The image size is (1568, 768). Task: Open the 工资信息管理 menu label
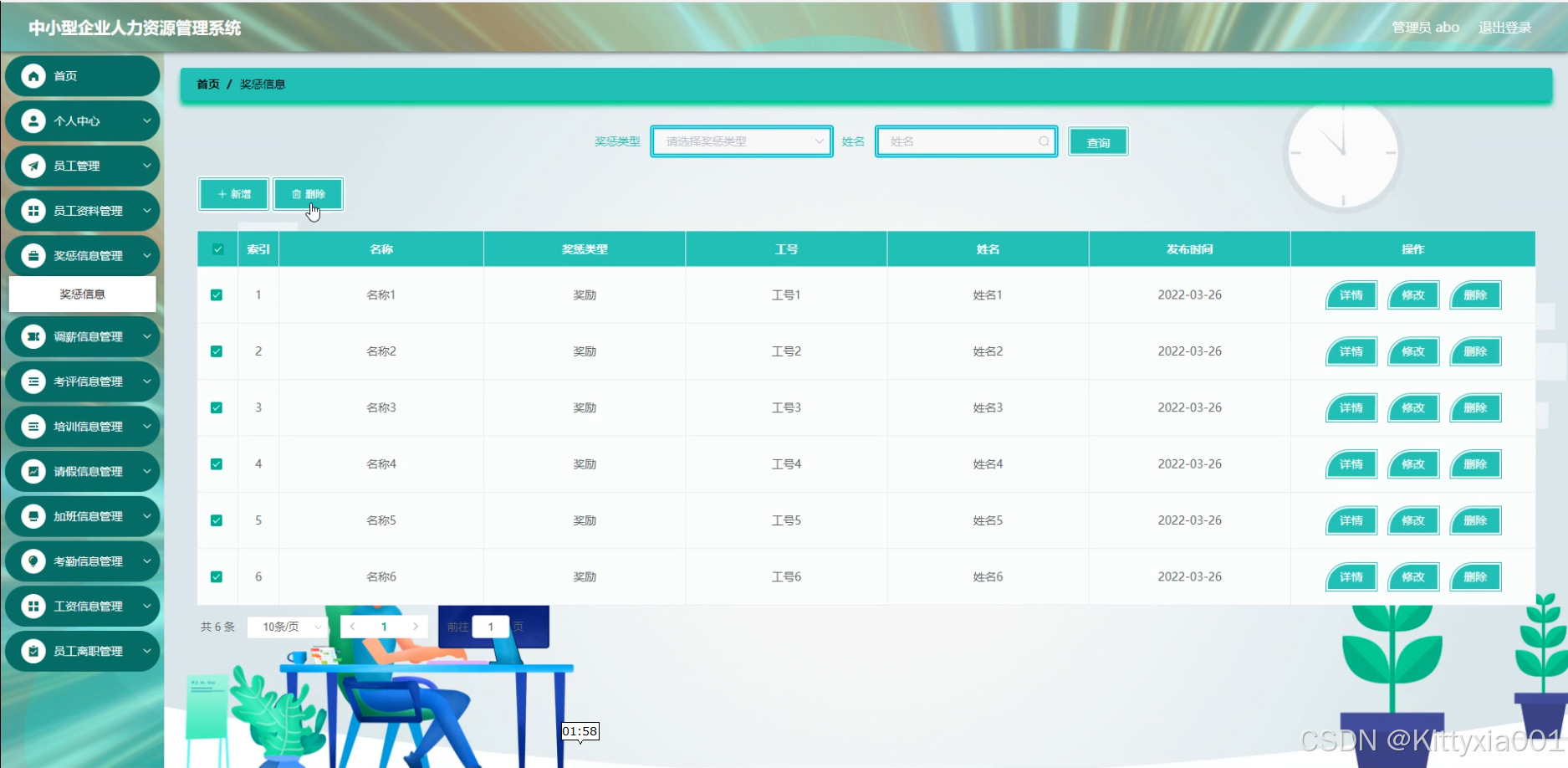(88, 607)
